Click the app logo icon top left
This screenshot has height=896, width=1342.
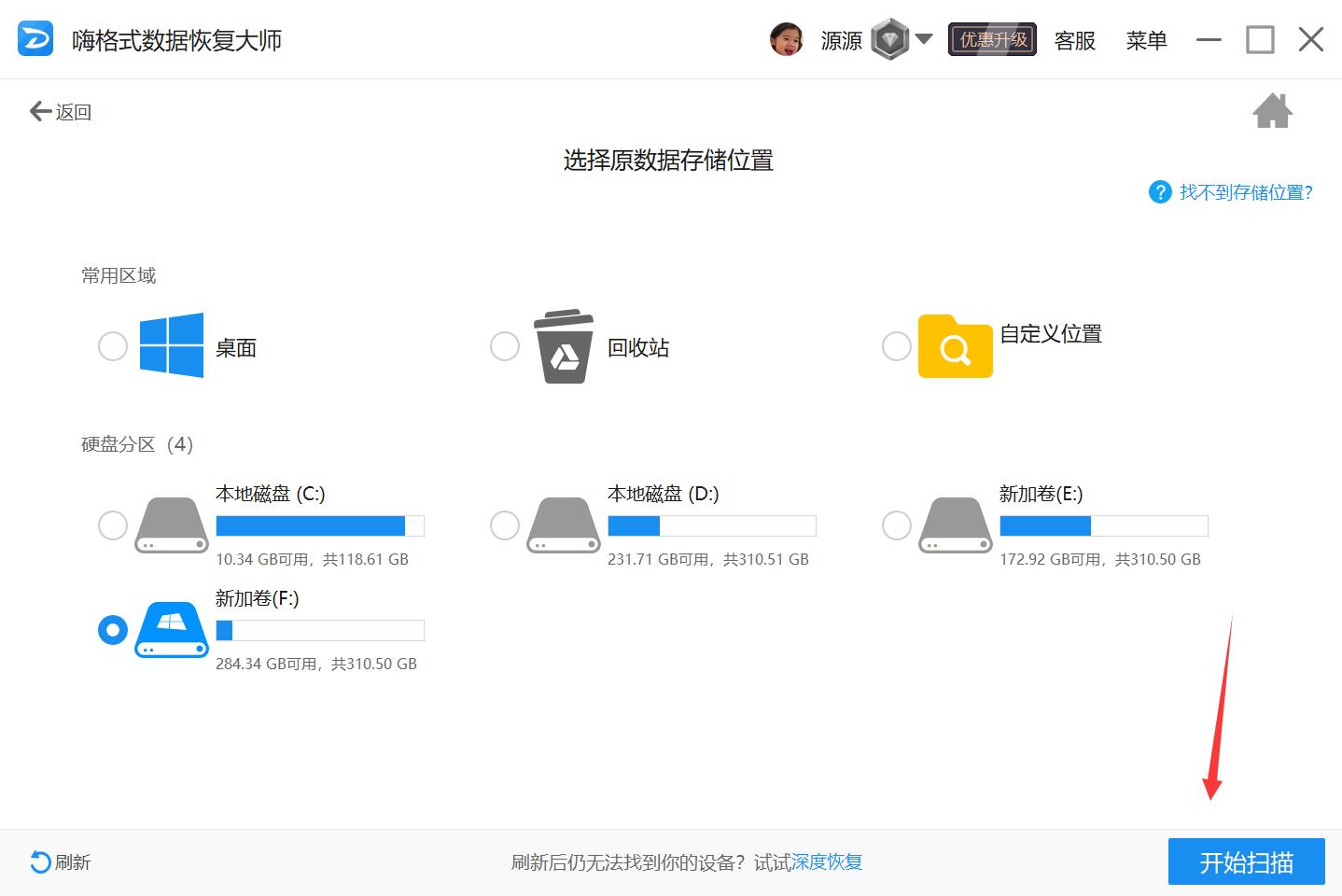click(35, 38)
